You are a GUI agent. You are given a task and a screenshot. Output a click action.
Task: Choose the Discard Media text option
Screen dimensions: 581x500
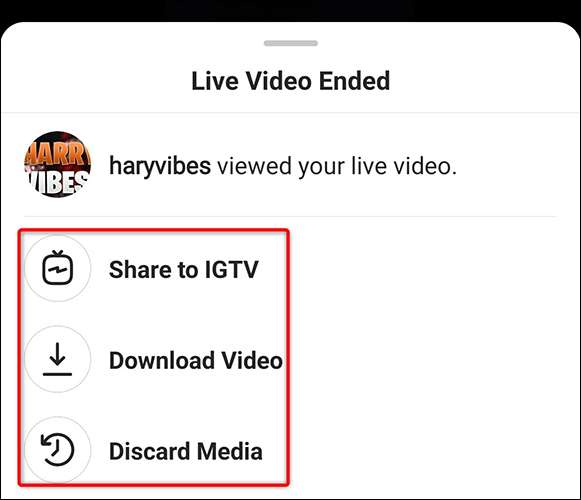(x=186, y=451)
